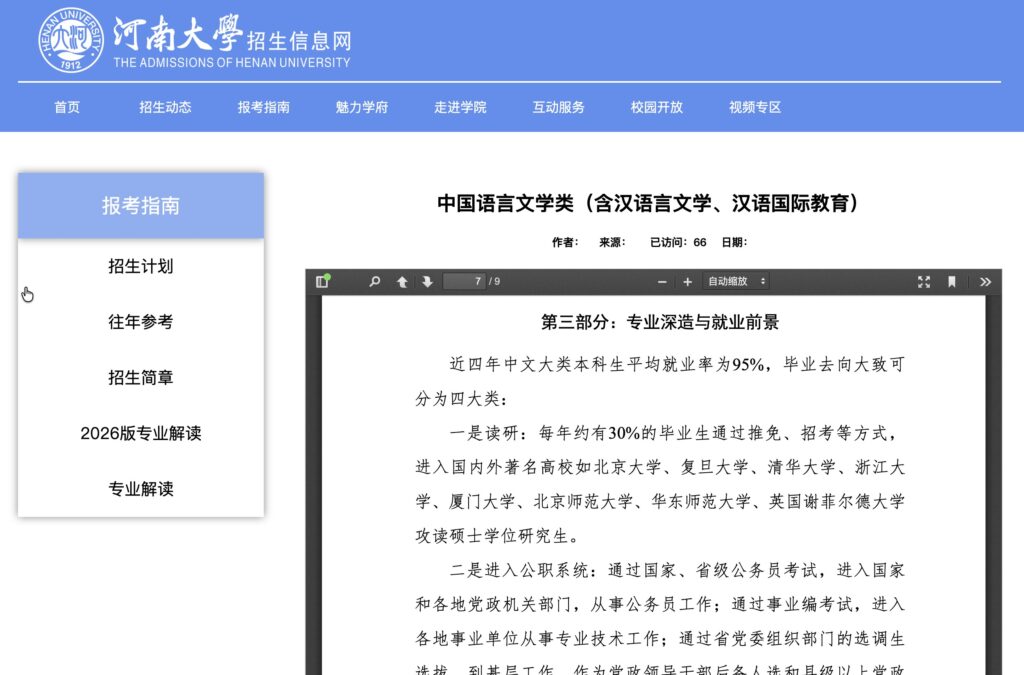This screenshot has width=1024, height=675.
Task: Zoom out the PDF with minus
Action: (x=662, y=281)
